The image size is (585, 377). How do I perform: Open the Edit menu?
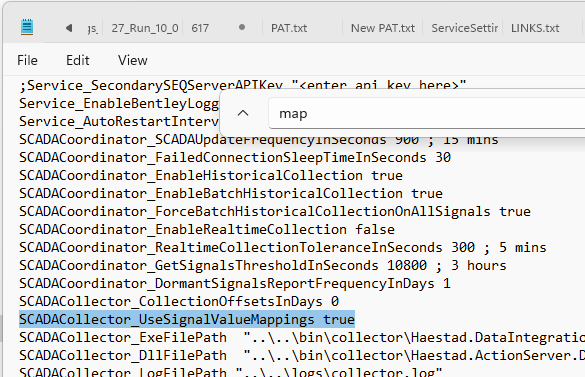pos(78,60)
